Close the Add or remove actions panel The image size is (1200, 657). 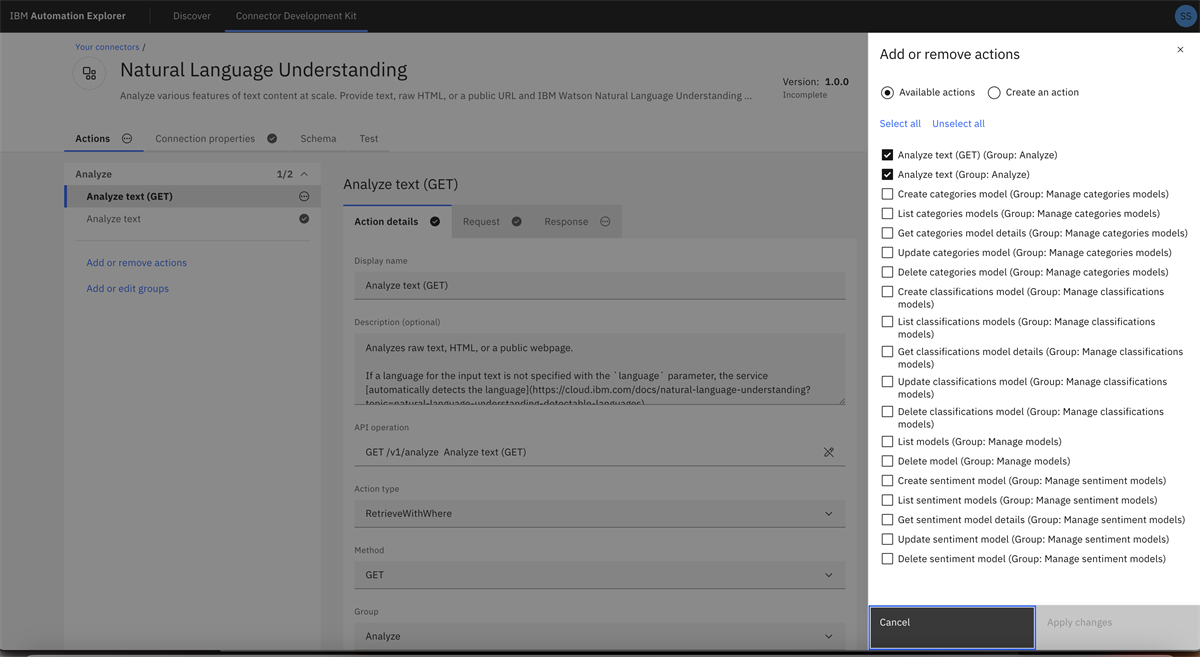coord(1180,50)
